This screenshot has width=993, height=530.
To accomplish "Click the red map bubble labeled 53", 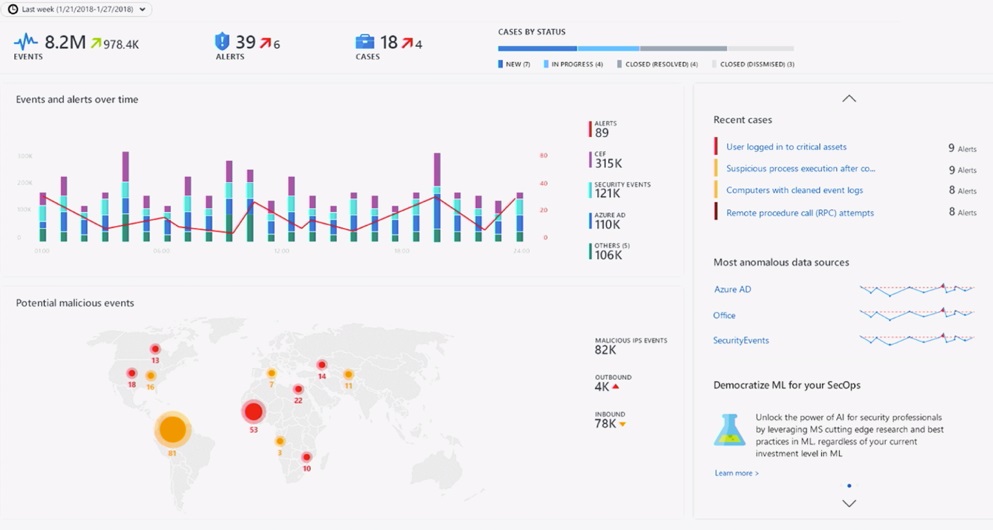I will pyautogui.click(x=253, y=412).
